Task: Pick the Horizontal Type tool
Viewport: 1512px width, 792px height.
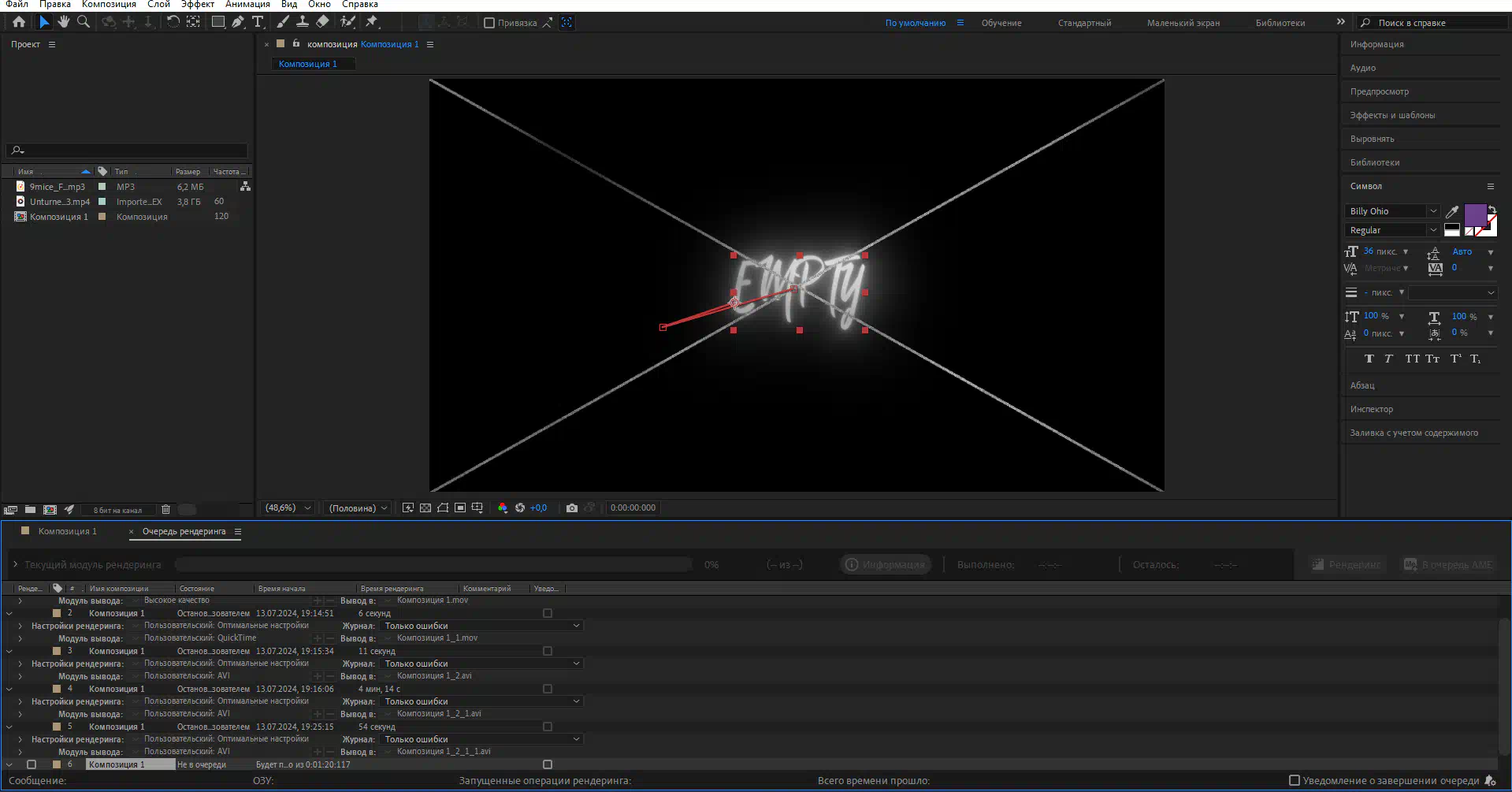Action: click(258, 22)
